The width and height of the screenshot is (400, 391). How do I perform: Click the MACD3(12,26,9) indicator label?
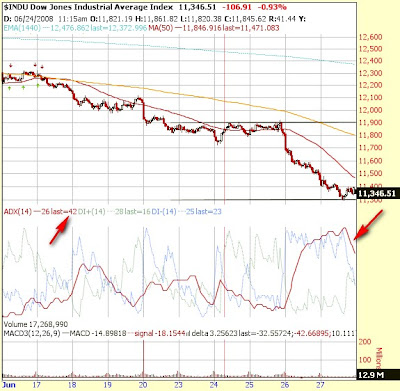click(x=32, y=333)
